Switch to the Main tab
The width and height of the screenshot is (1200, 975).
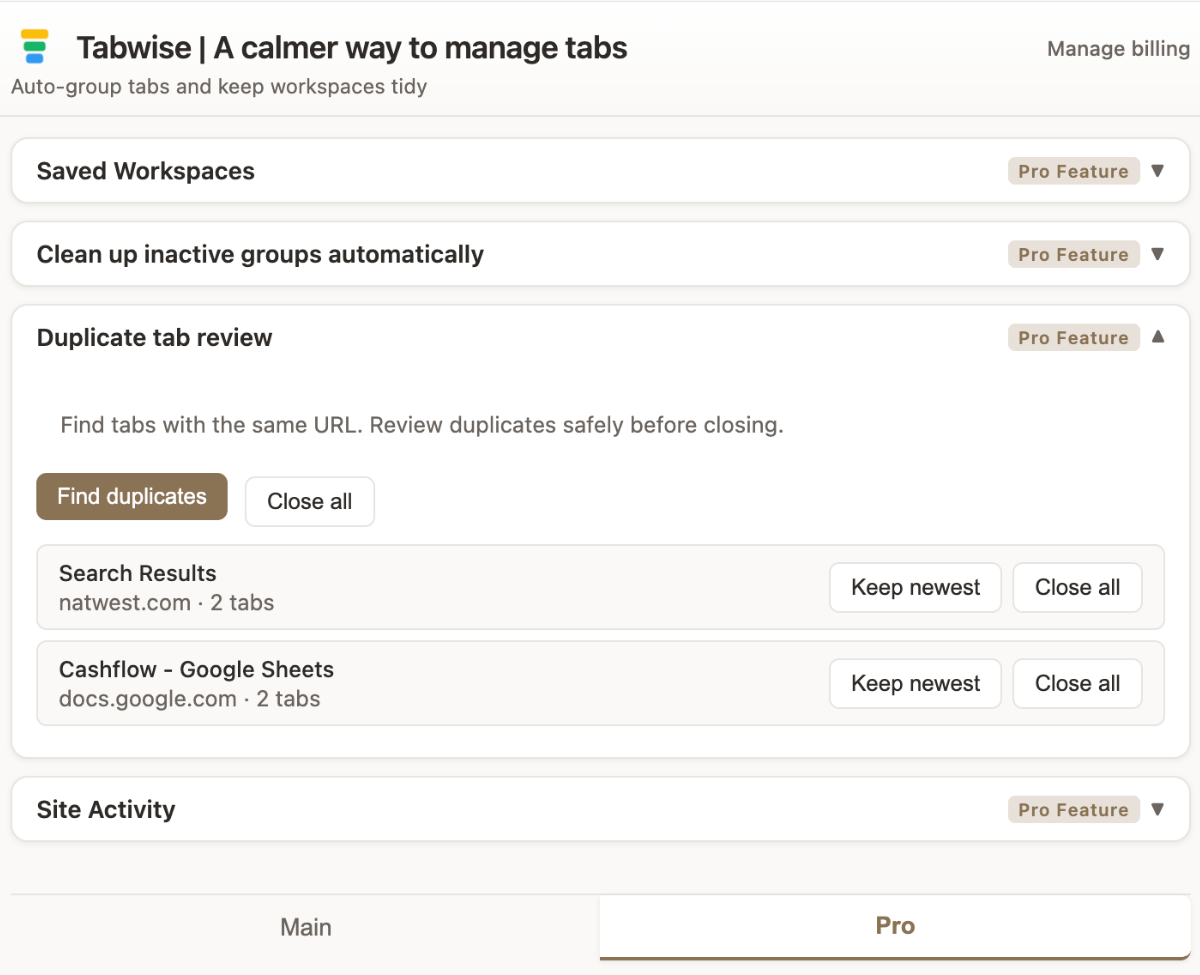[305, 927]
